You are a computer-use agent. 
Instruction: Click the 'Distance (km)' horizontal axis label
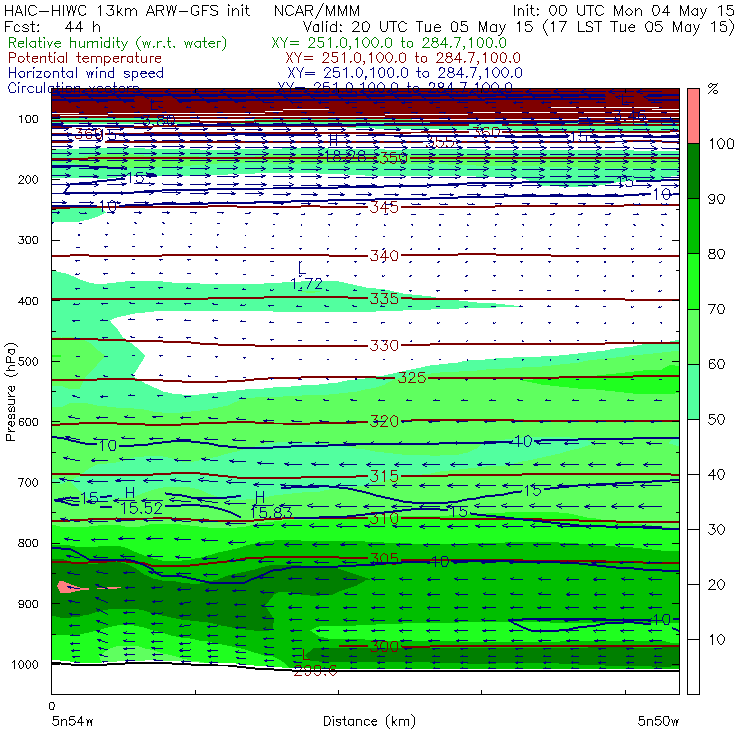[x=369, y=722]
